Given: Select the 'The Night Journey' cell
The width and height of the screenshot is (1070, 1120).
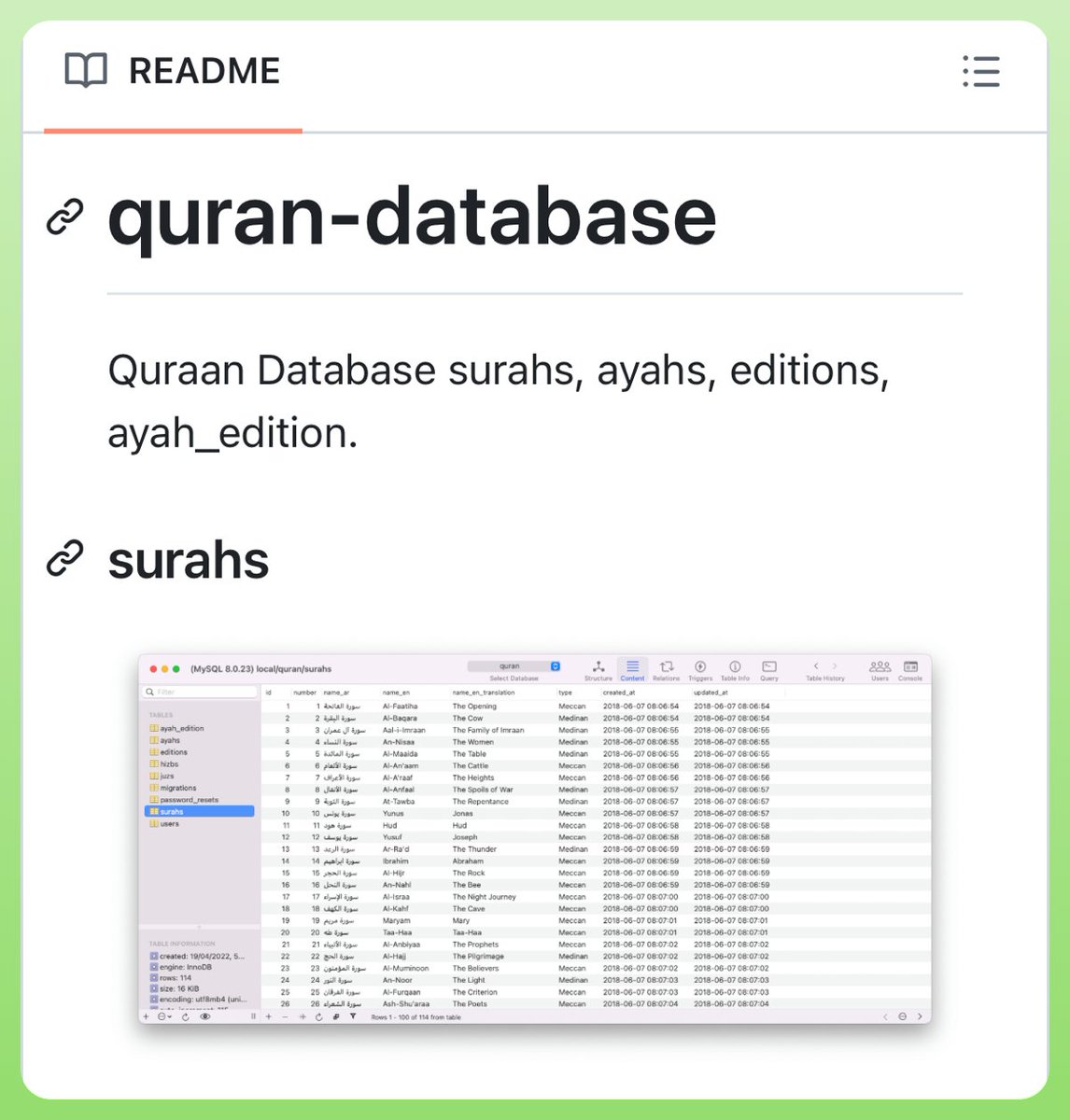Looking at the screenshot, I should (x=484, y=897).
